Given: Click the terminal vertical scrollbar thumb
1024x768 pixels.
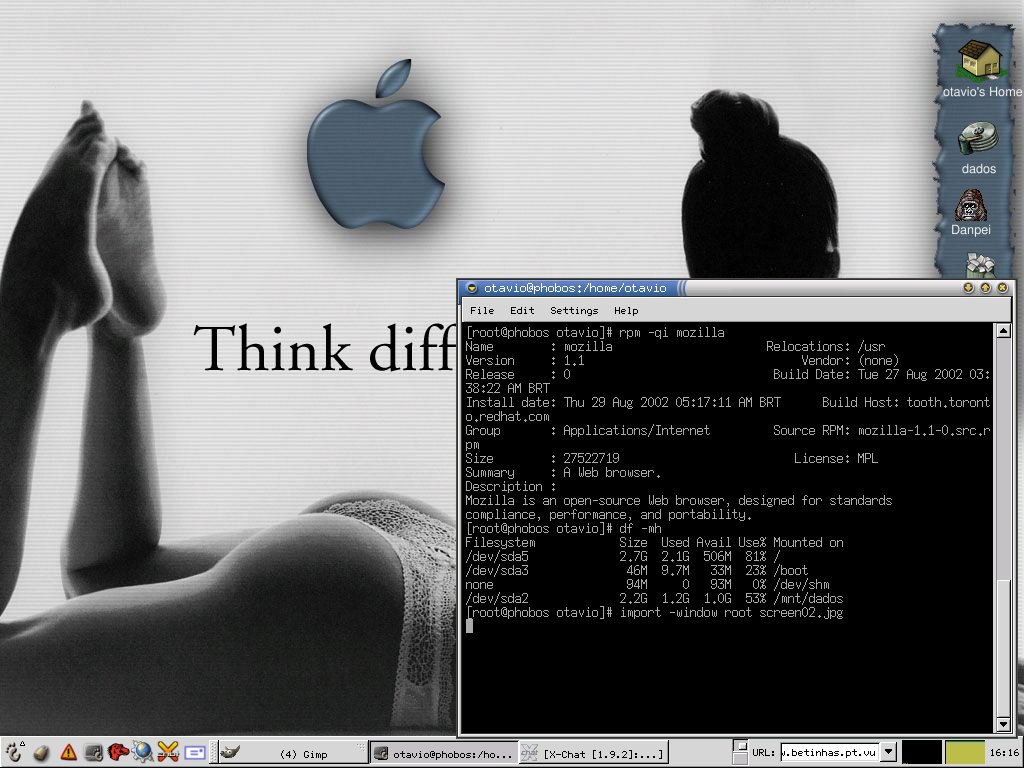Looking at the screenshot, I should (x=1003, y=648).
